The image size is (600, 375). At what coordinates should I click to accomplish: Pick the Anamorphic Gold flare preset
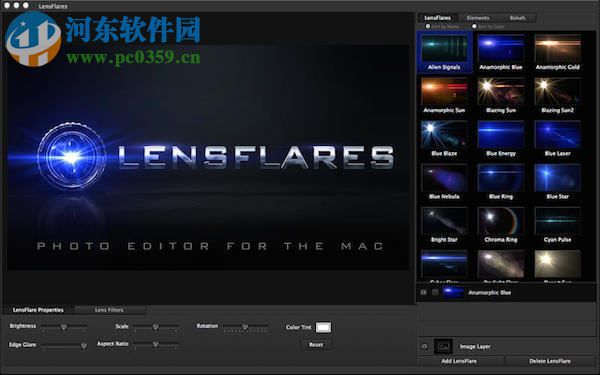coord(558,52)
